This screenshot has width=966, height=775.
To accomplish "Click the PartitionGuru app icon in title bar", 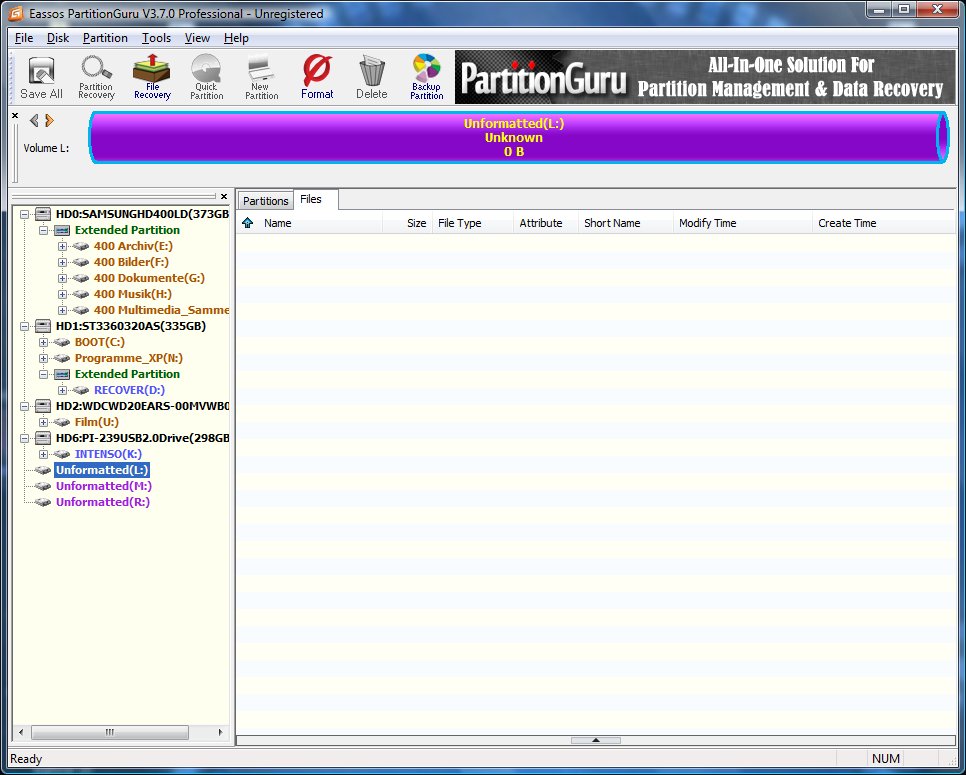I will coord(14,13).
